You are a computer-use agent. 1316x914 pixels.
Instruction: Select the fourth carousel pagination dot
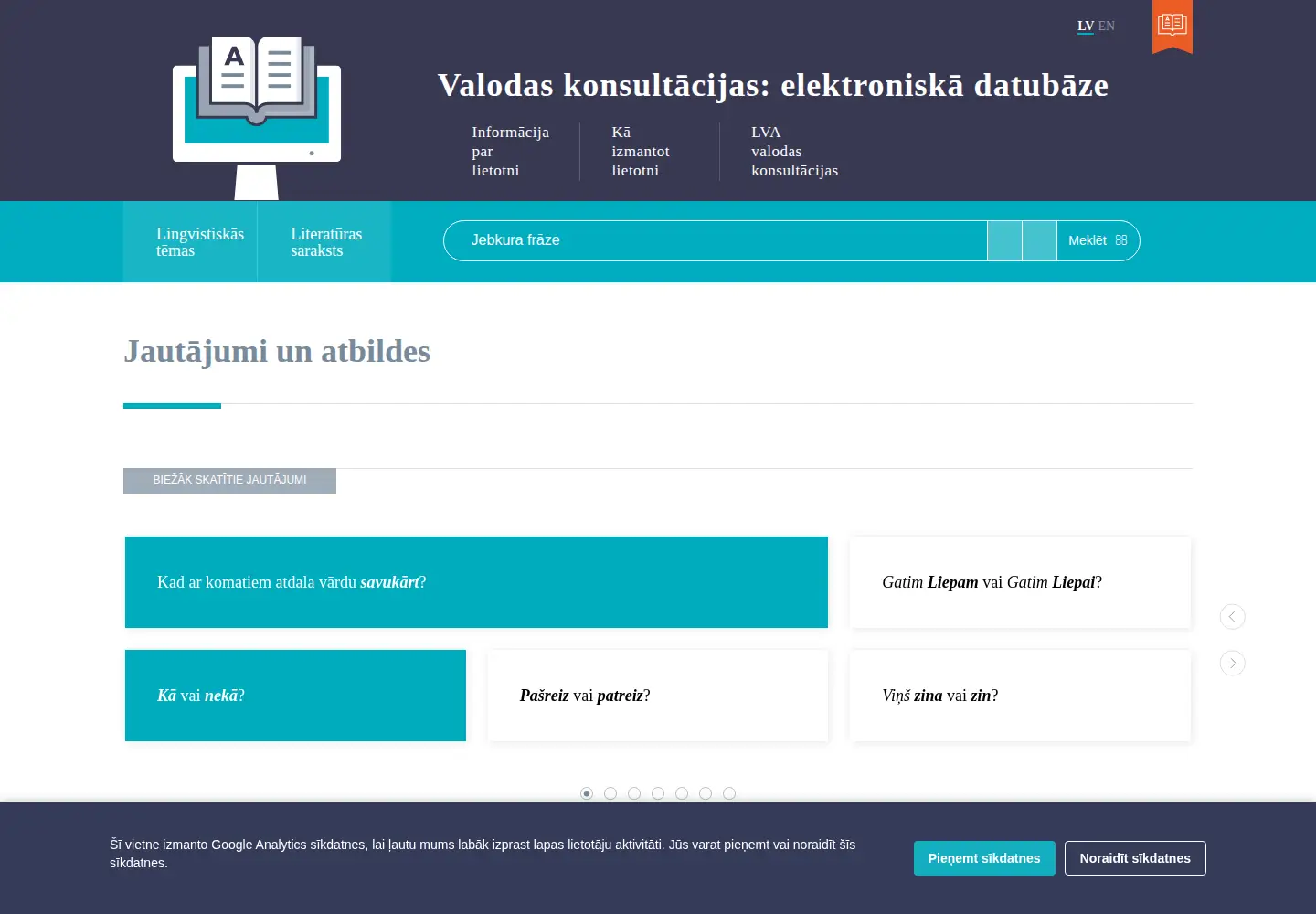pos(658,793)
